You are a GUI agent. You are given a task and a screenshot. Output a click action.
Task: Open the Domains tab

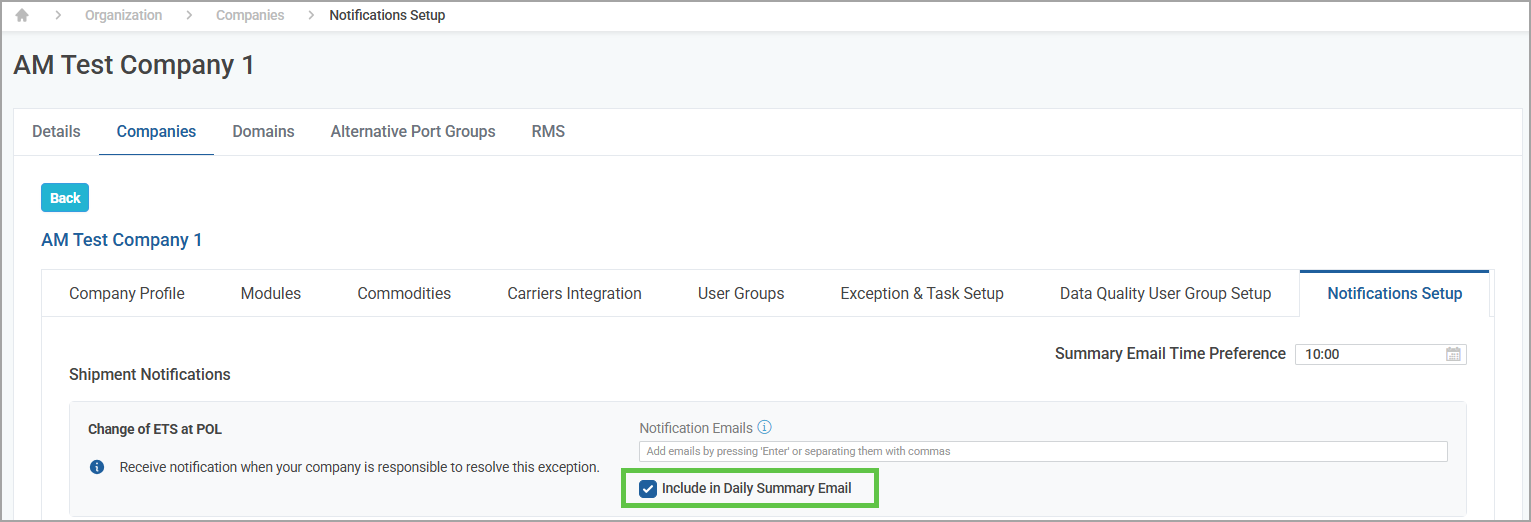pos(263,131)
